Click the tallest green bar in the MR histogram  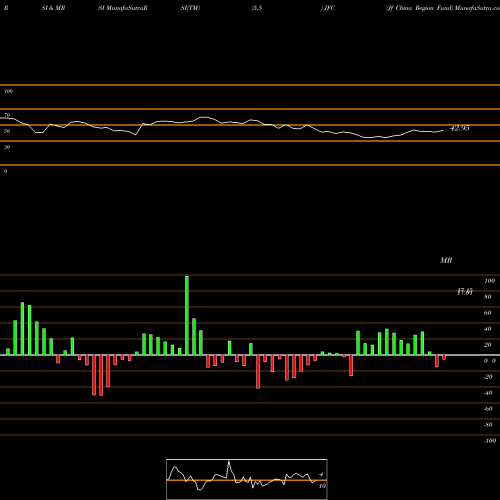(x=187, y=315)
